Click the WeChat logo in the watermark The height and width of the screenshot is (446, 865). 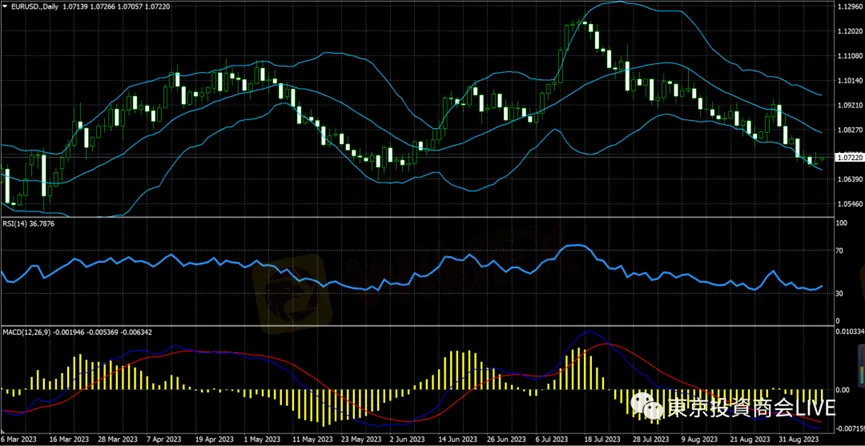click(x=649, y=409)
